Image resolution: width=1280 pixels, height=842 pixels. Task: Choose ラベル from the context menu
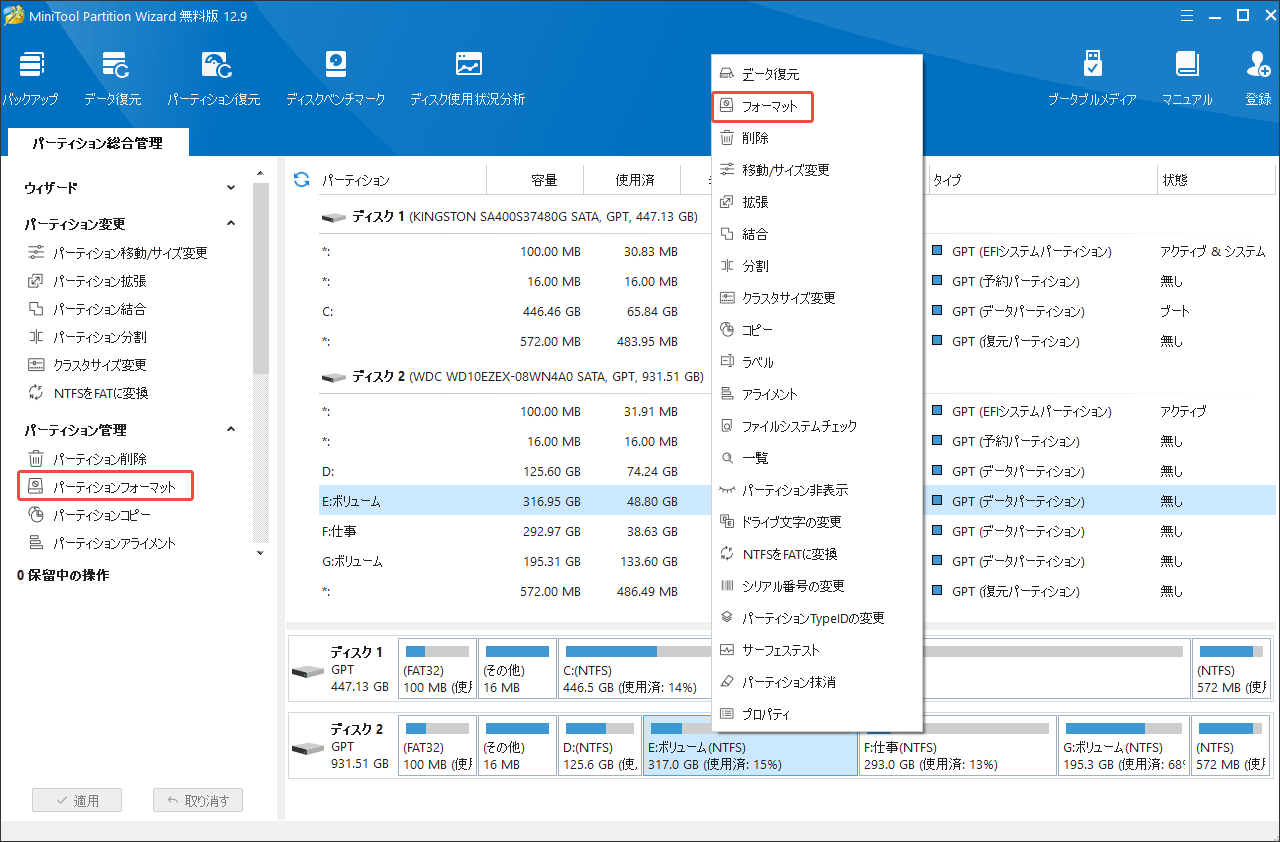816,362
